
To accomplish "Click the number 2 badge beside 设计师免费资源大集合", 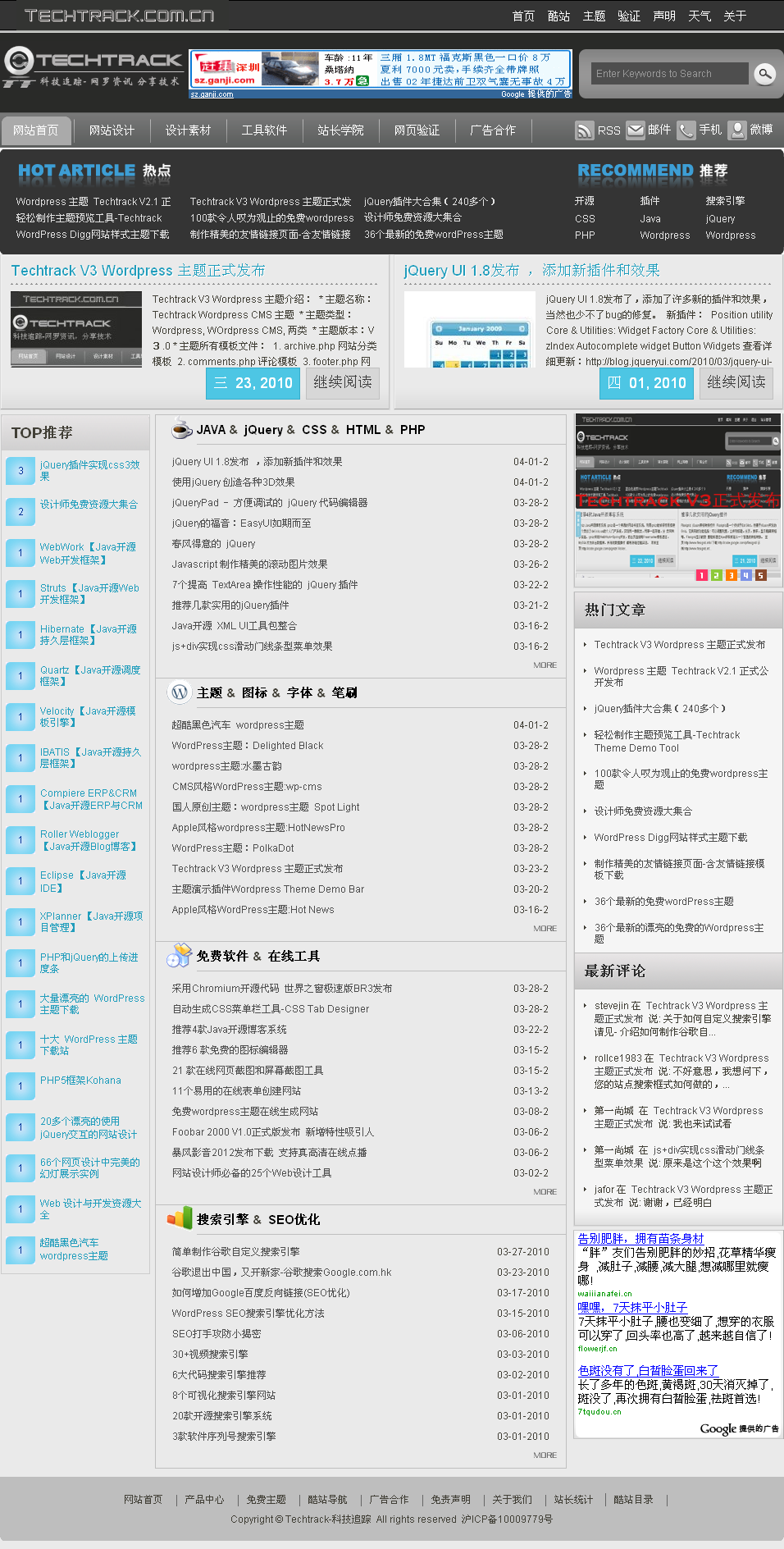I will [21, 512].
